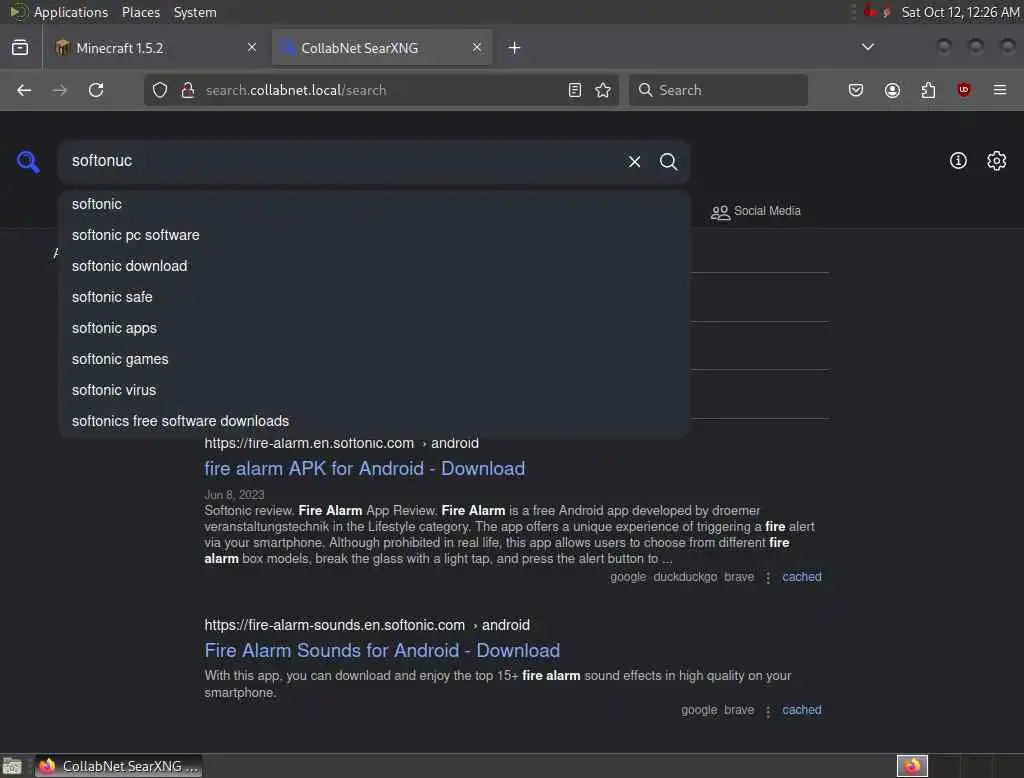This screenshot has width=1024, height=778.
Task: Show desktop icon in bottom panel
Action: tap(12, 766)
